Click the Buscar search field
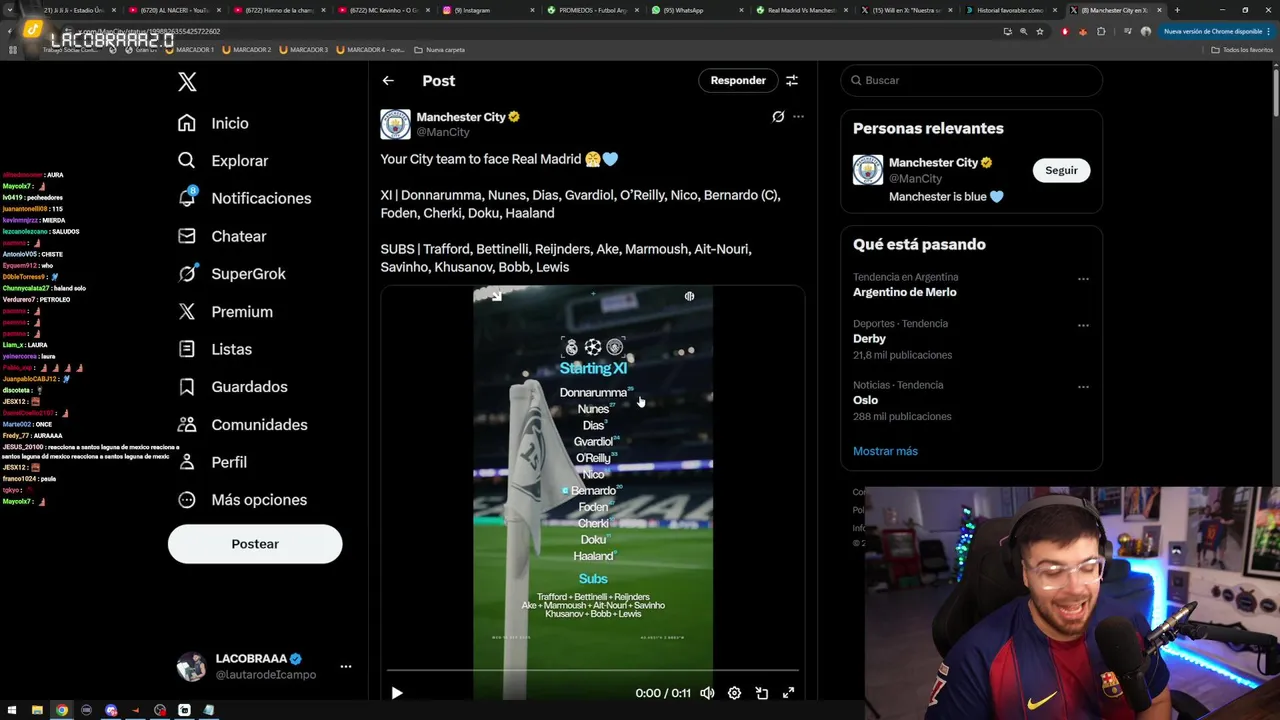This screenshot has height=720, width=1280. (x=971, y=80)
